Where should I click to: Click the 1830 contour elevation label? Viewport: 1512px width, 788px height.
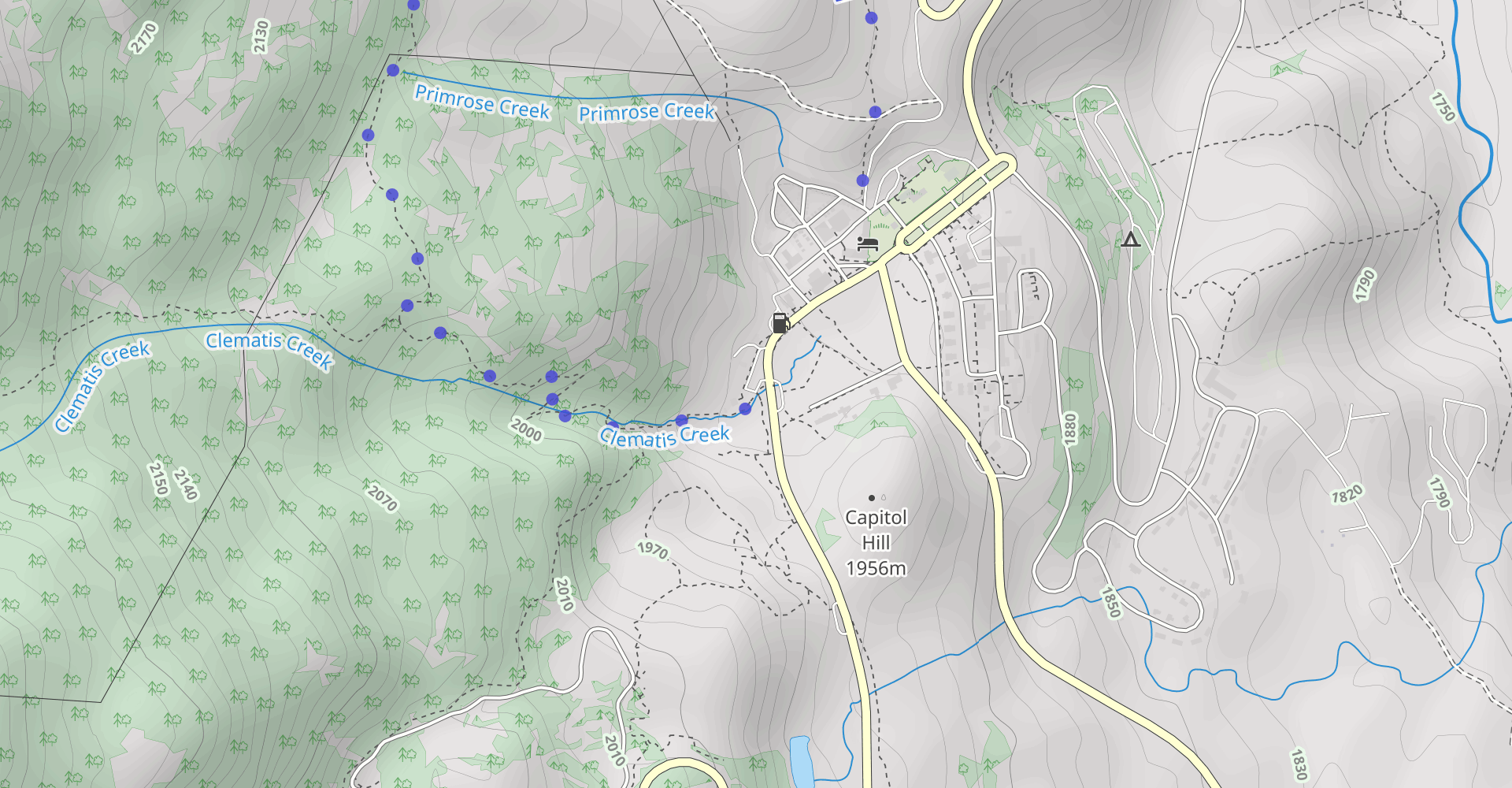pos(1299,764)
